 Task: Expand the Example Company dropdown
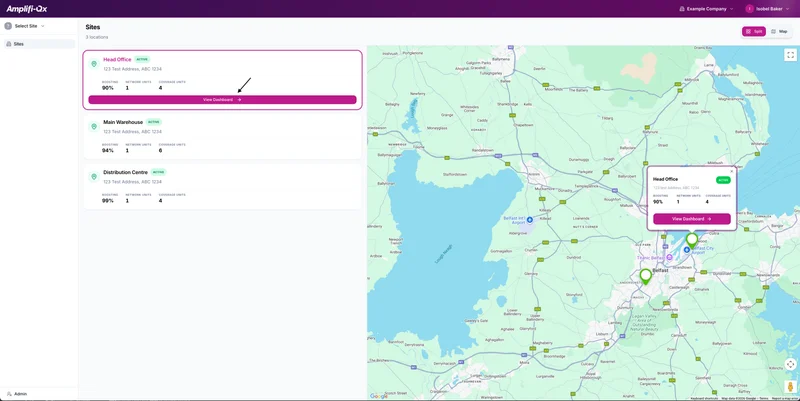tap(706, 8)
